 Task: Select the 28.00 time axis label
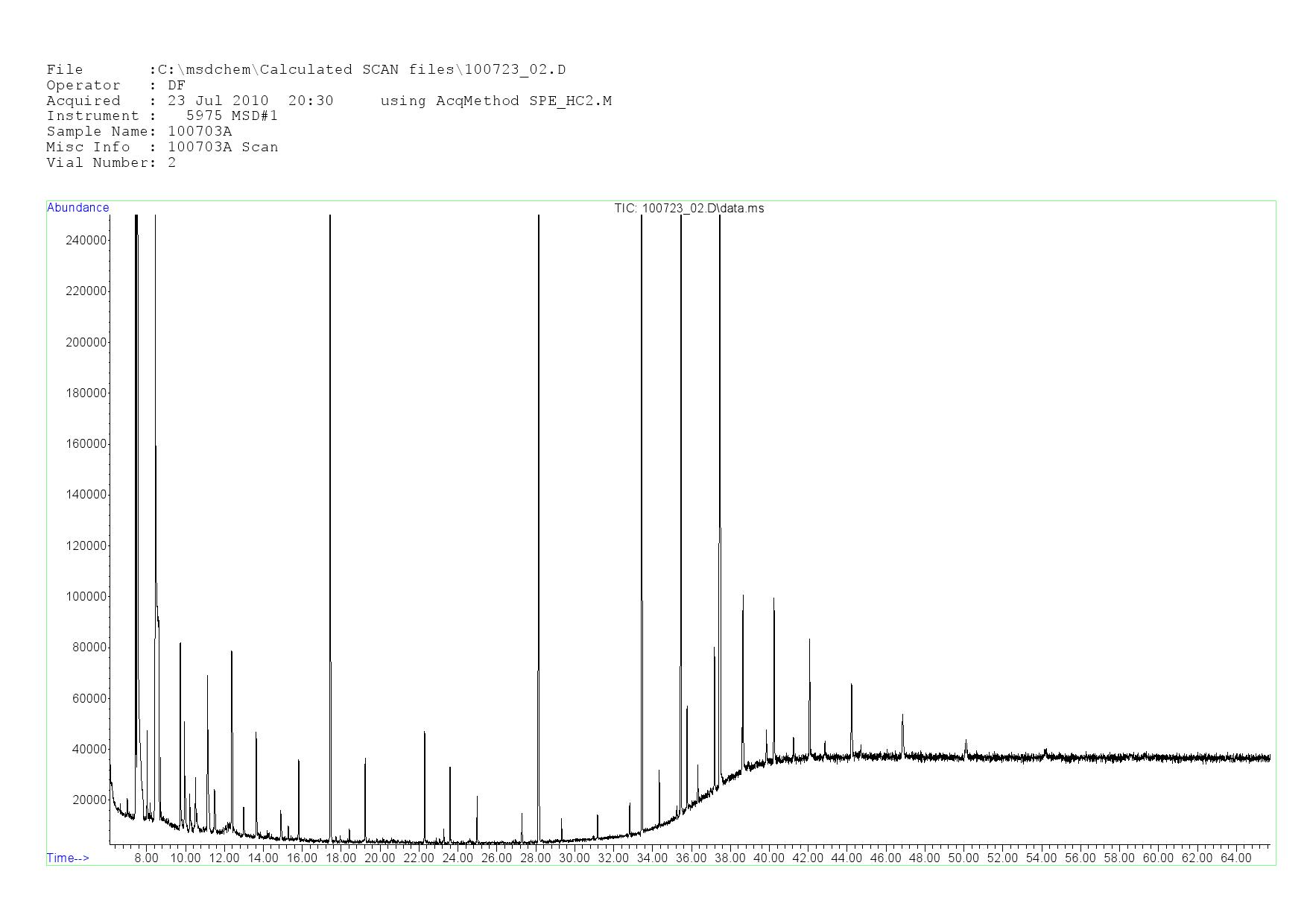535,858
